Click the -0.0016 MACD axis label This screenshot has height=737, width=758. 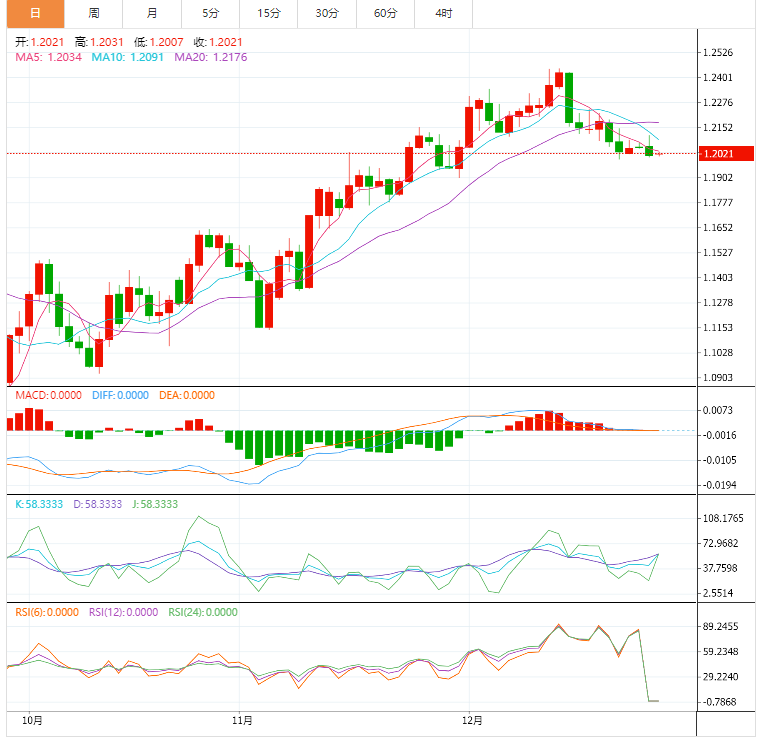click(719, 435)
